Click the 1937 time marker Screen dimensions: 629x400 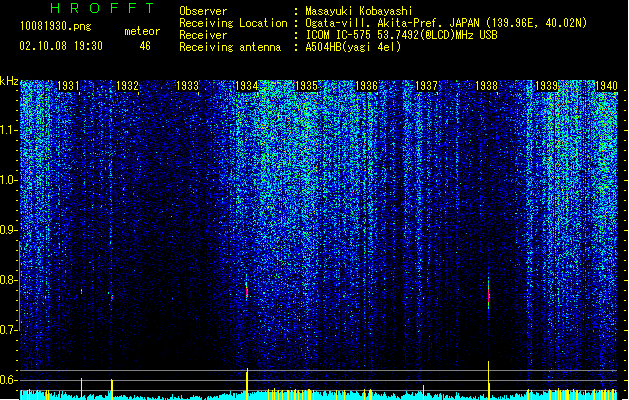tap(426, 85)
